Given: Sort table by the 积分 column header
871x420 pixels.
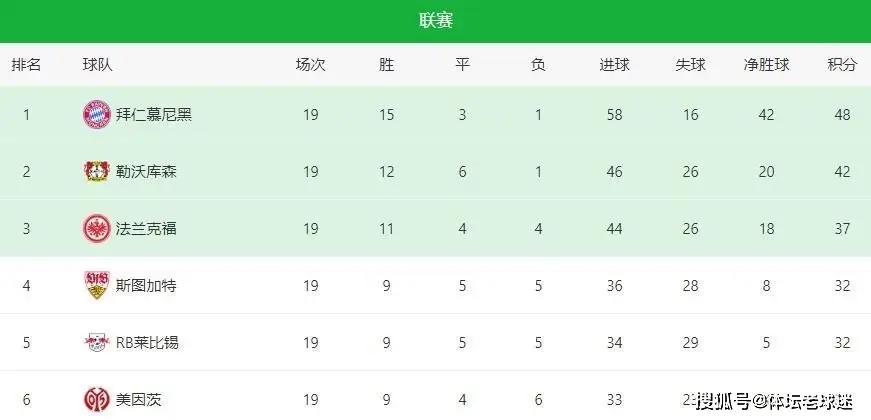Looking at the screenshot, I should [842, 65].
